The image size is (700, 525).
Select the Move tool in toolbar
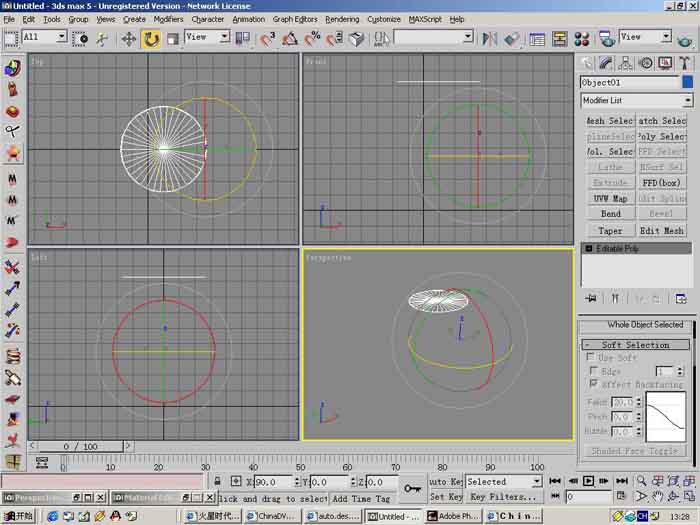(x=129, y=39)
